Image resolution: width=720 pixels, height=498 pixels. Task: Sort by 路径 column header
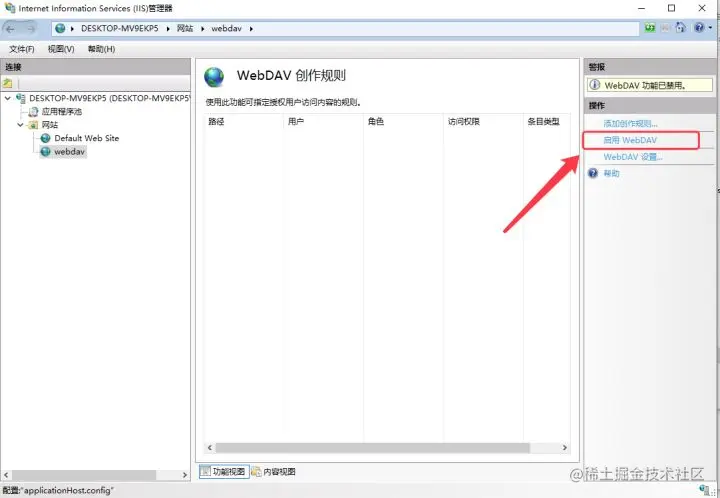tap(244, 122)
